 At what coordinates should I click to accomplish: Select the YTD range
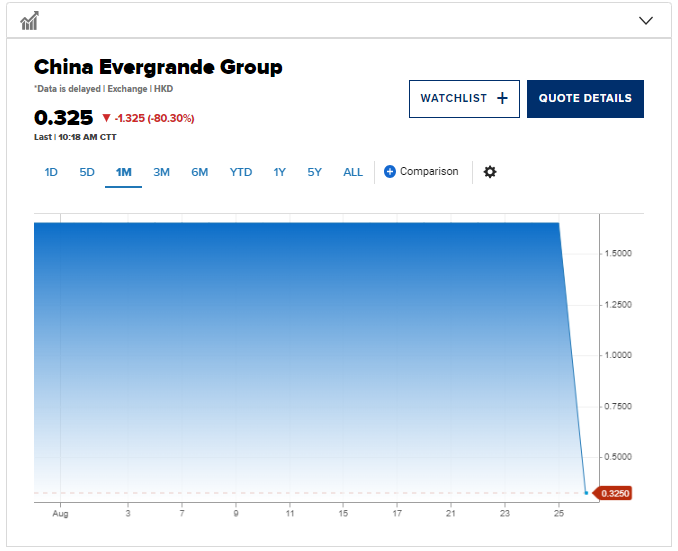click(x=241, y=172)
